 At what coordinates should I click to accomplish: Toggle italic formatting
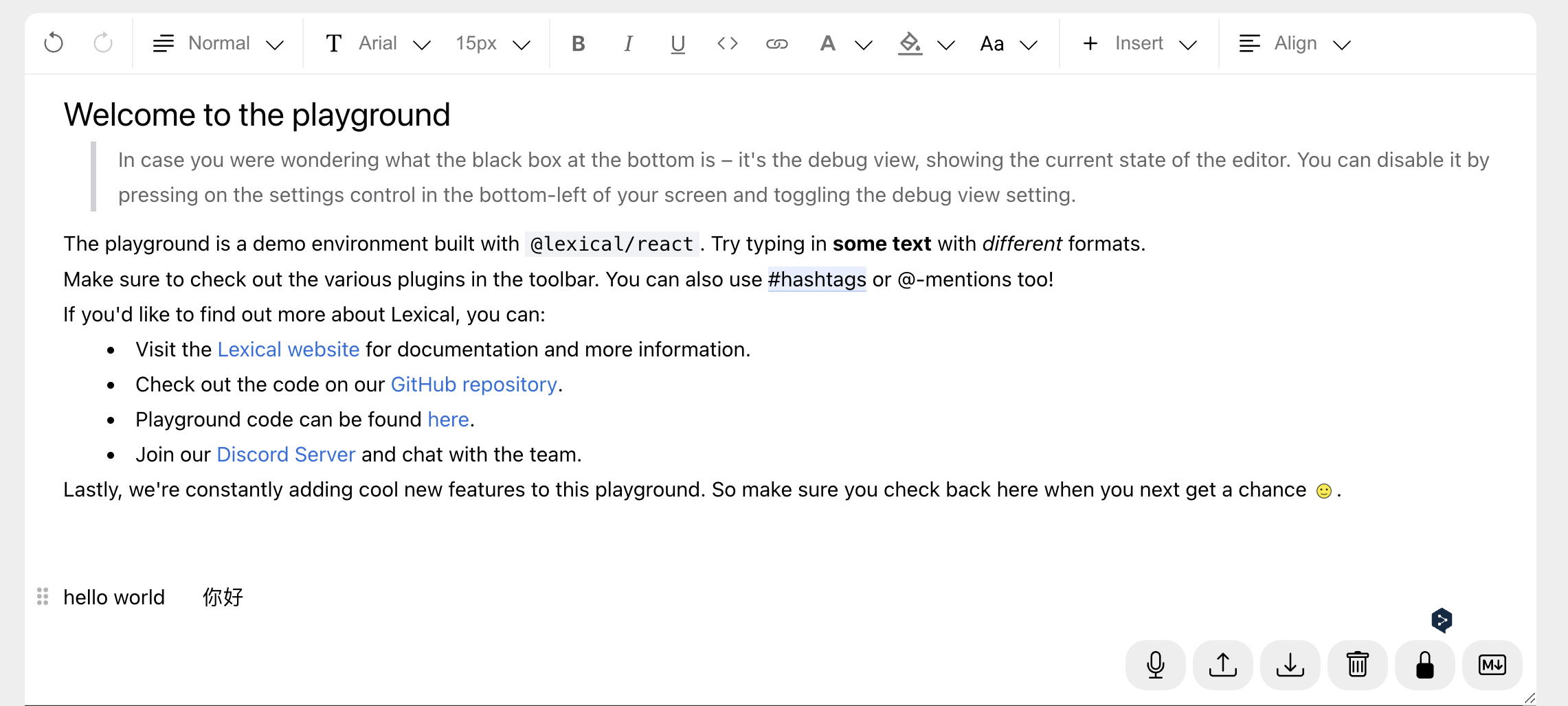pyautogui.click(x=627, y=43)
